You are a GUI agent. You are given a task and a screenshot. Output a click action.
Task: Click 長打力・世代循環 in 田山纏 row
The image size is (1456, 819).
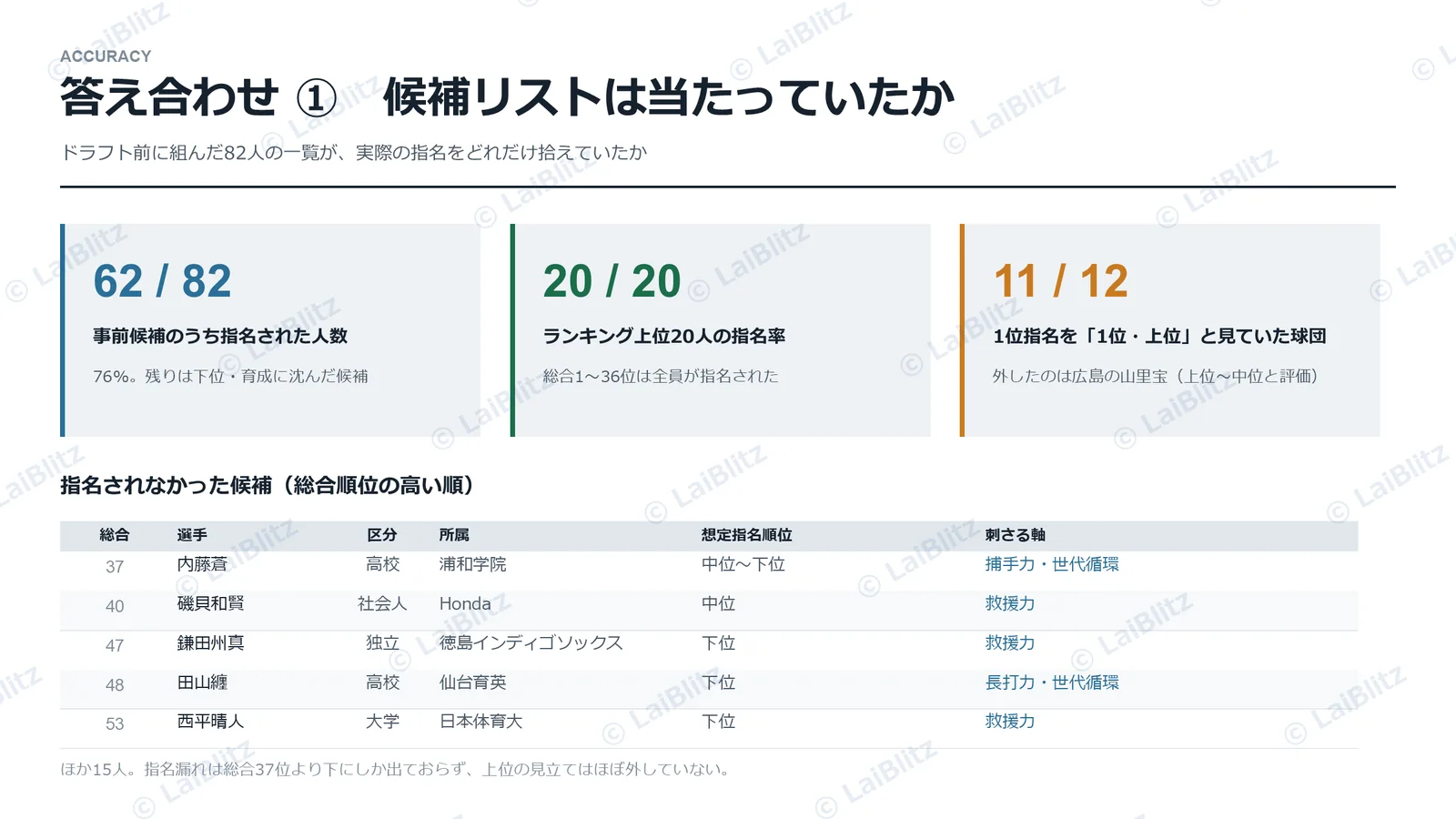tap(1052, 682)
